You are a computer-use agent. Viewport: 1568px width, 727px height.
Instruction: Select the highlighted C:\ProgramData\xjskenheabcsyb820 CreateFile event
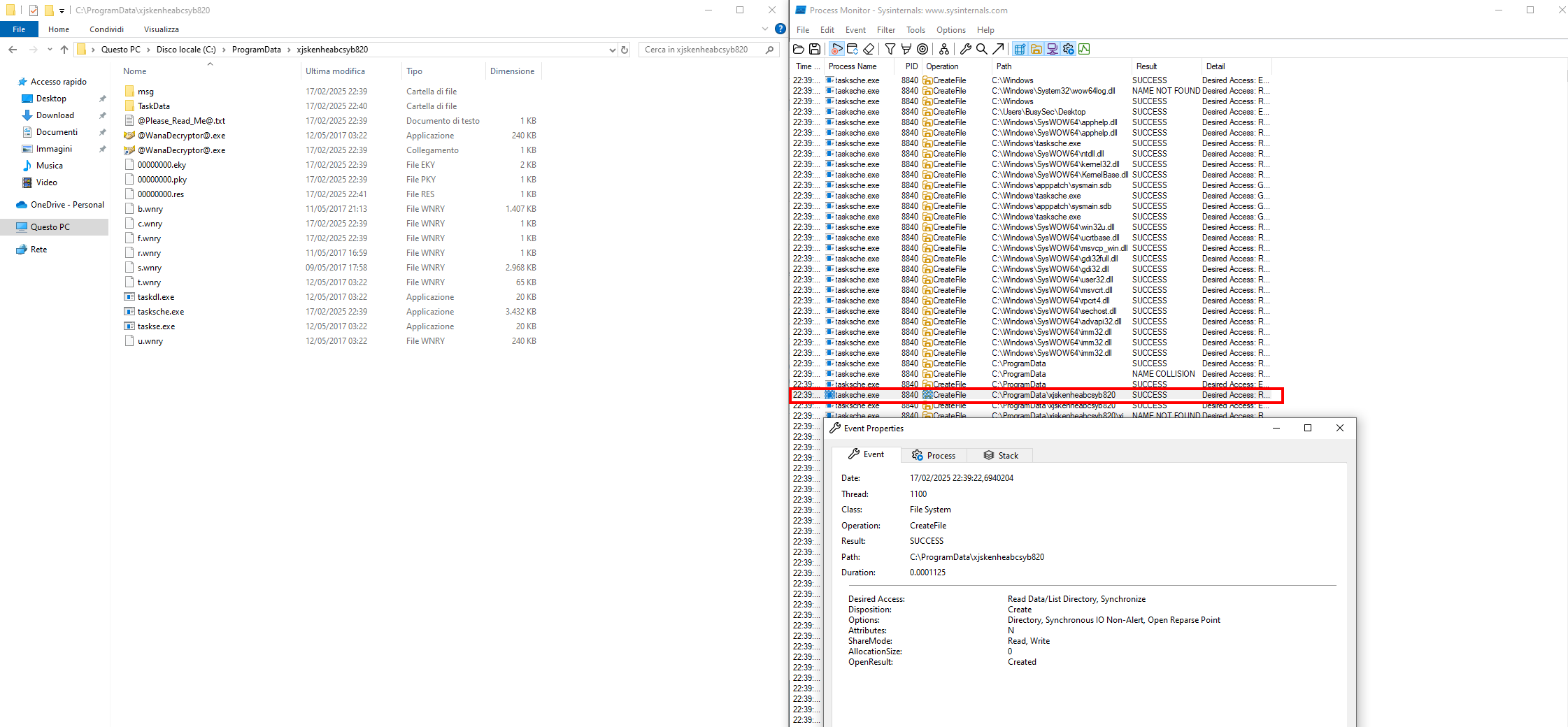point(1036,395)
